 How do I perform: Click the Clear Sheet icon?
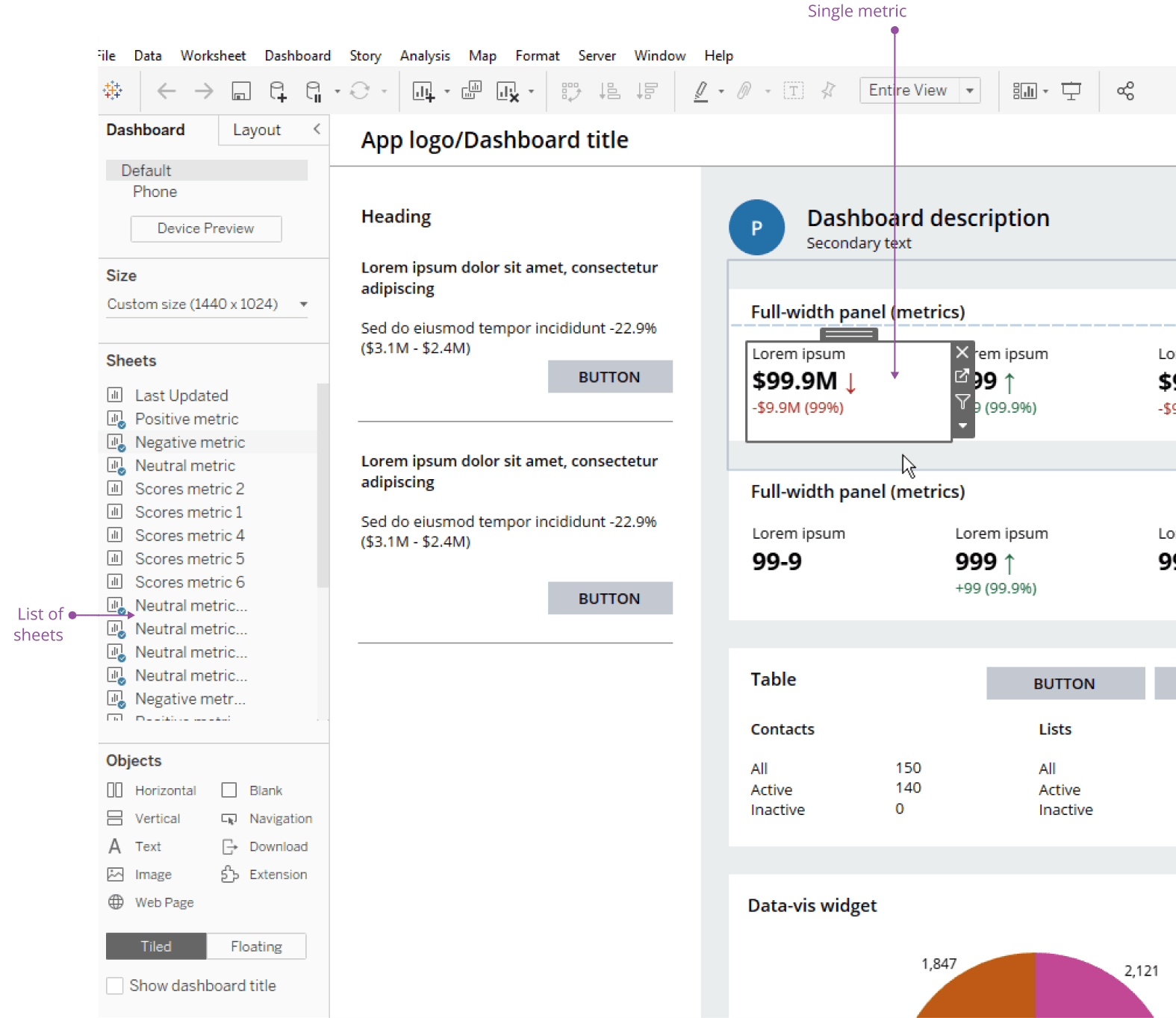click(508, 91)
